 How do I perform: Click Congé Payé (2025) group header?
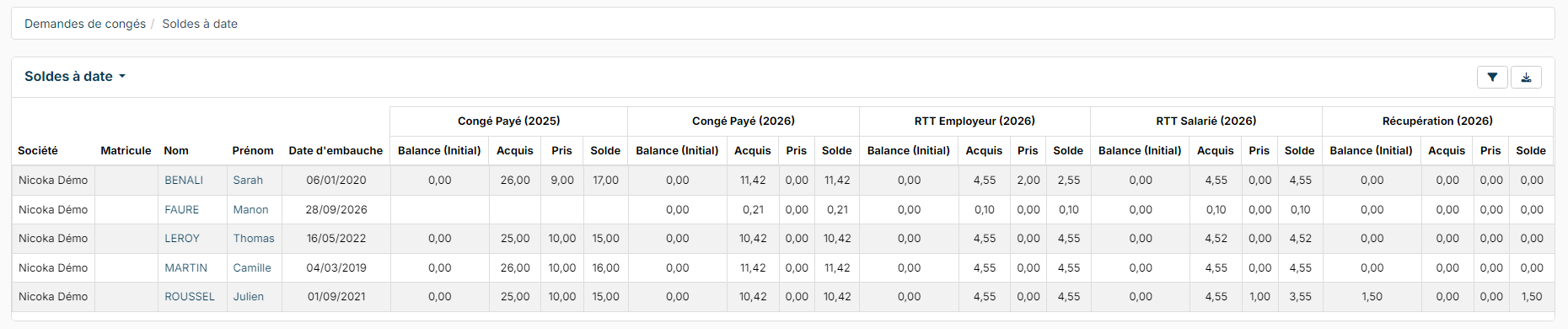click(509, 121)
